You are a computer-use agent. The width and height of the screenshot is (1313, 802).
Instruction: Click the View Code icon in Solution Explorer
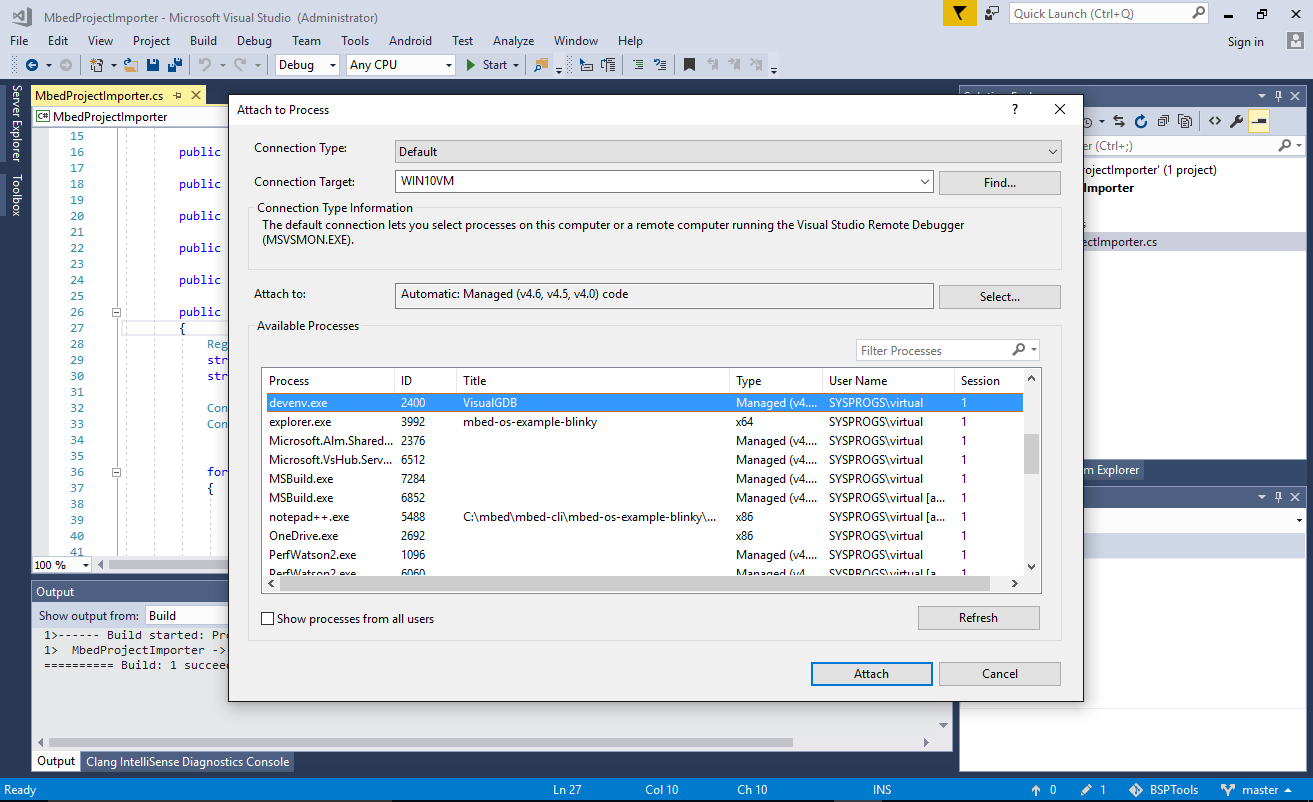pos(1214,121)
